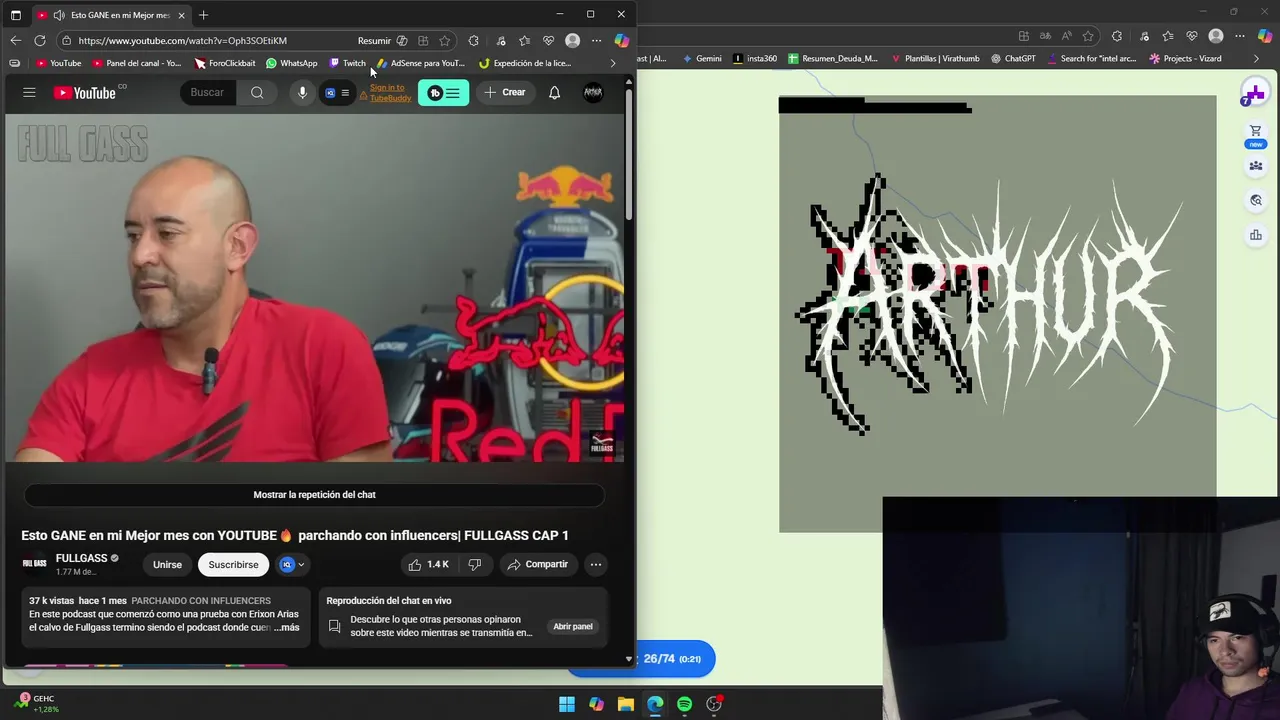
Task: Open Spotify from the Windows taskbar
Action: pos(684,704)
